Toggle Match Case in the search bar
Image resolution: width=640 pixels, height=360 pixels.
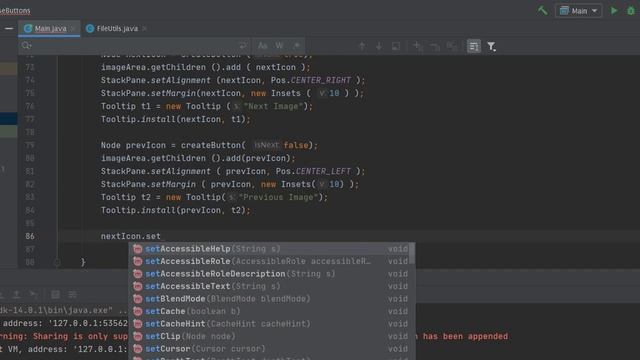[262, 46]
